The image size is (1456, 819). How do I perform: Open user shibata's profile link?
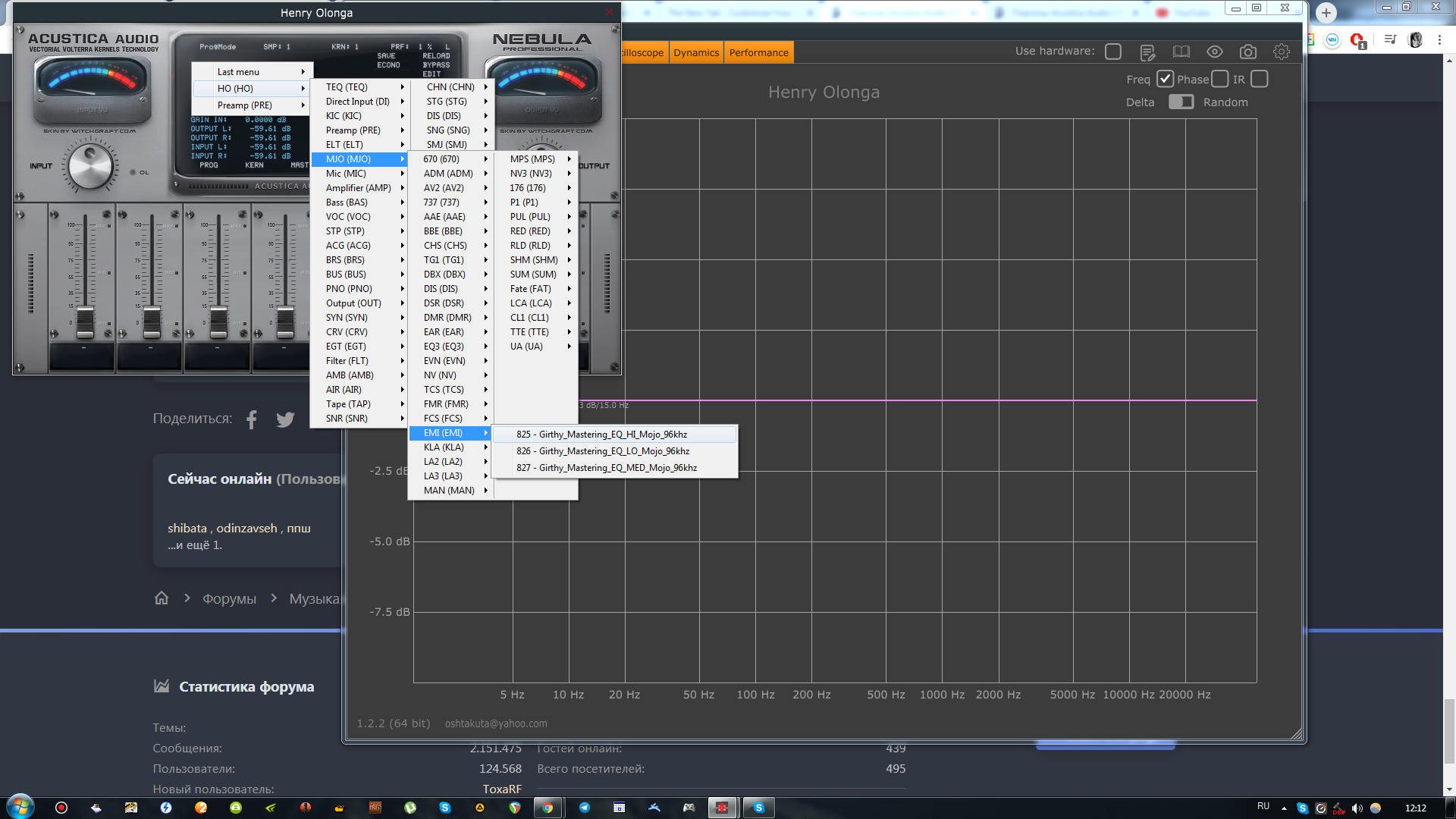click(x=187, y=529)
